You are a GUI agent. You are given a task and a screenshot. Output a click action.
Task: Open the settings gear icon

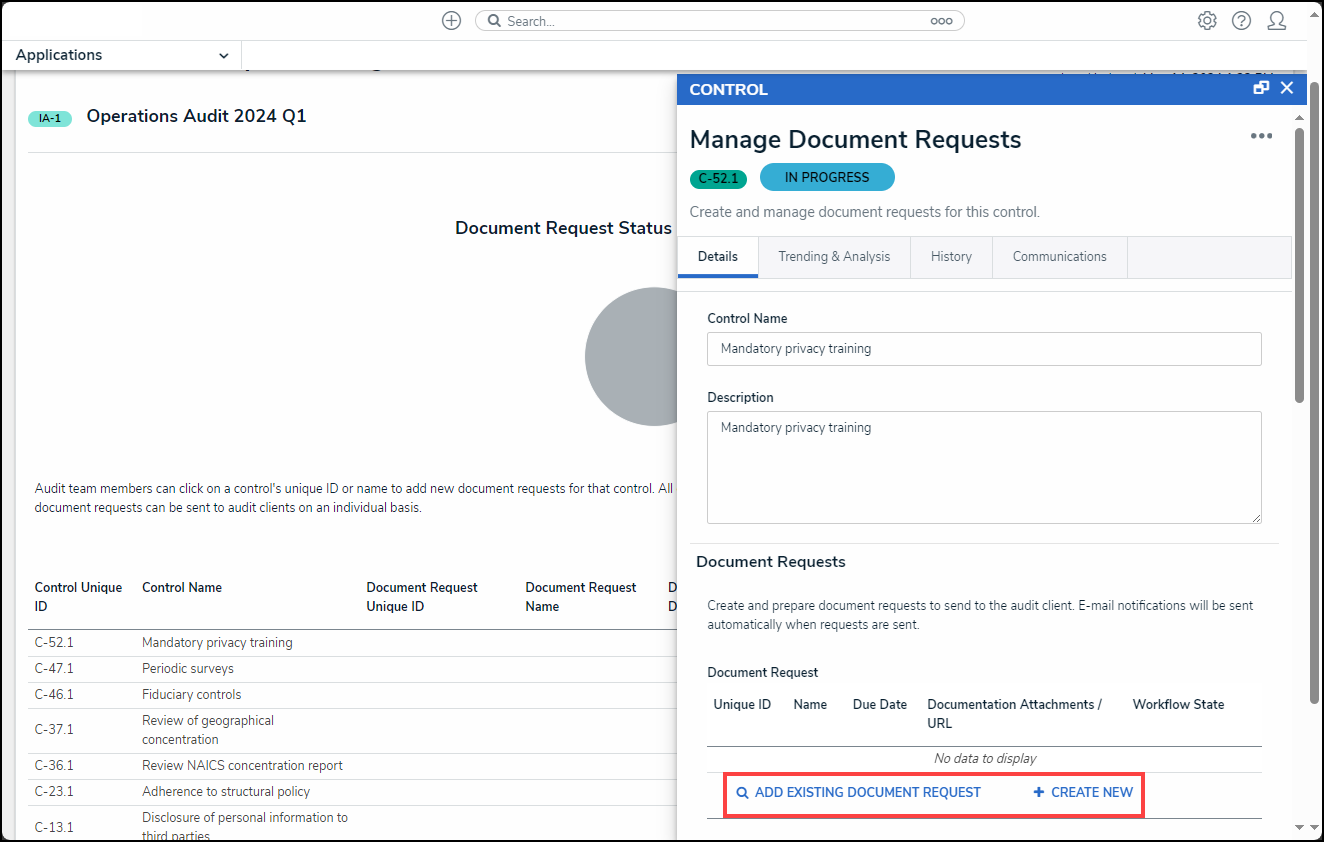tap(1207, 21)
